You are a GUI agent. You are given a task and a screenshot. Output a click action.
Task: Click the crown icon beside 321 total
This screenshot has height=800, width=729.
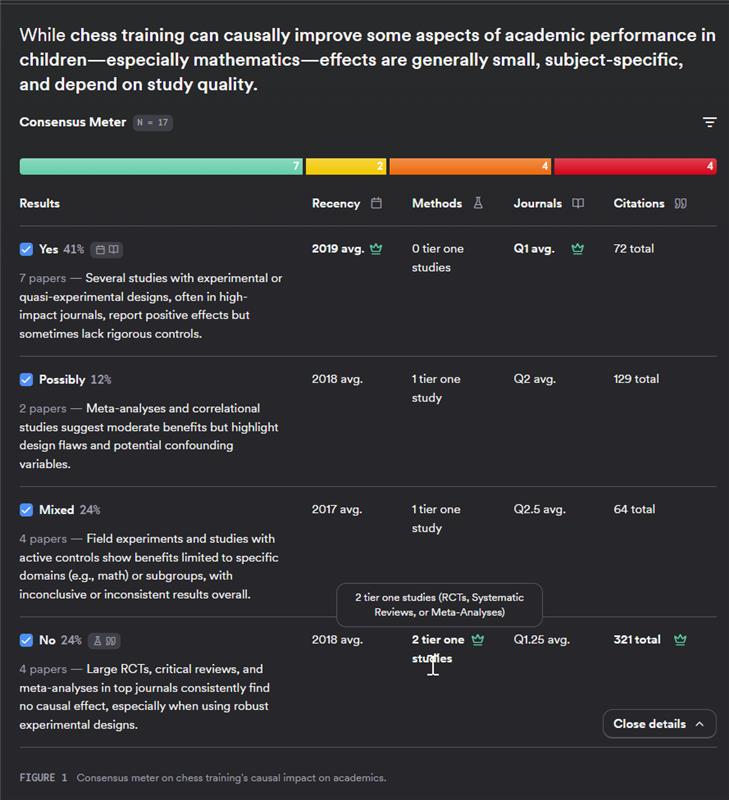[680, 640]
